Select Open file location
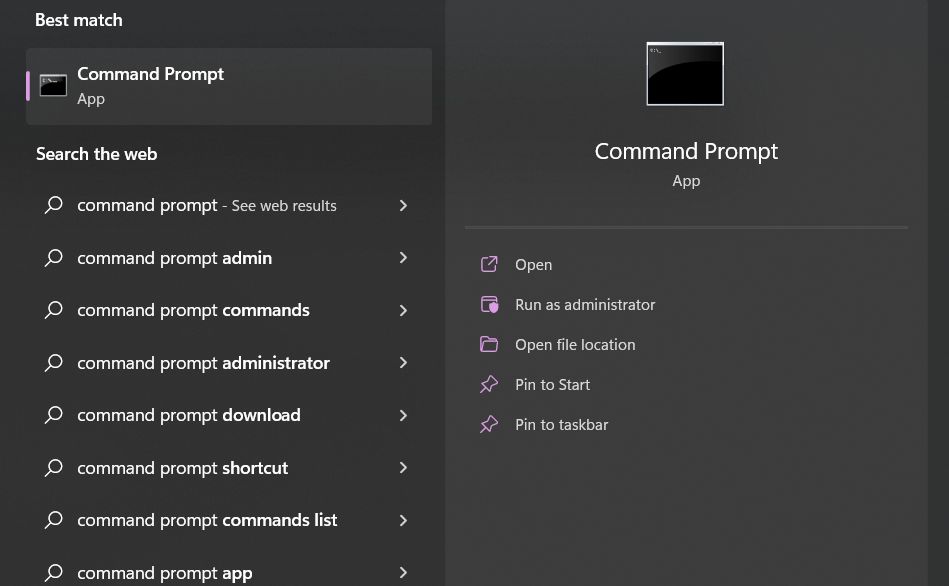The height and width of the screenshot is (586, 949). pos(575,344)
